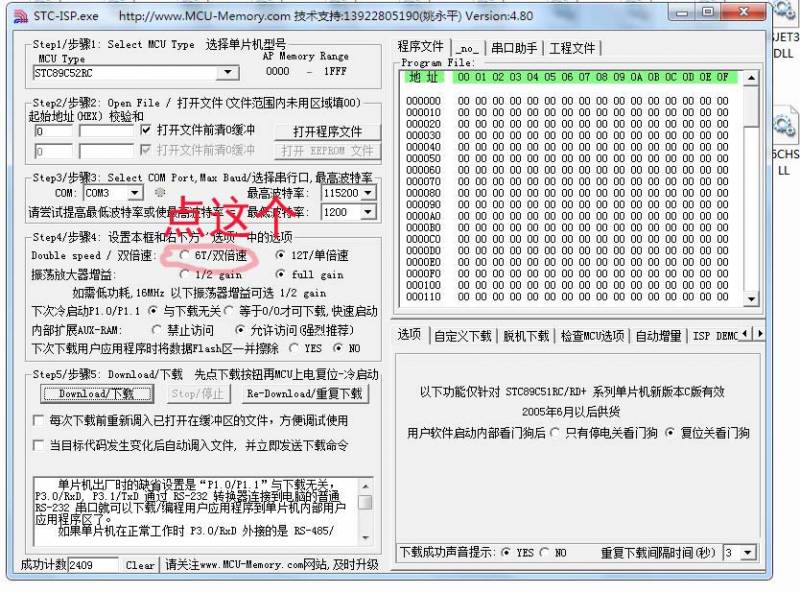The width and height of the screenshot is (800, 593).
Task: Select the 6T/双倍速 double speed option
Action: (184, 256)
